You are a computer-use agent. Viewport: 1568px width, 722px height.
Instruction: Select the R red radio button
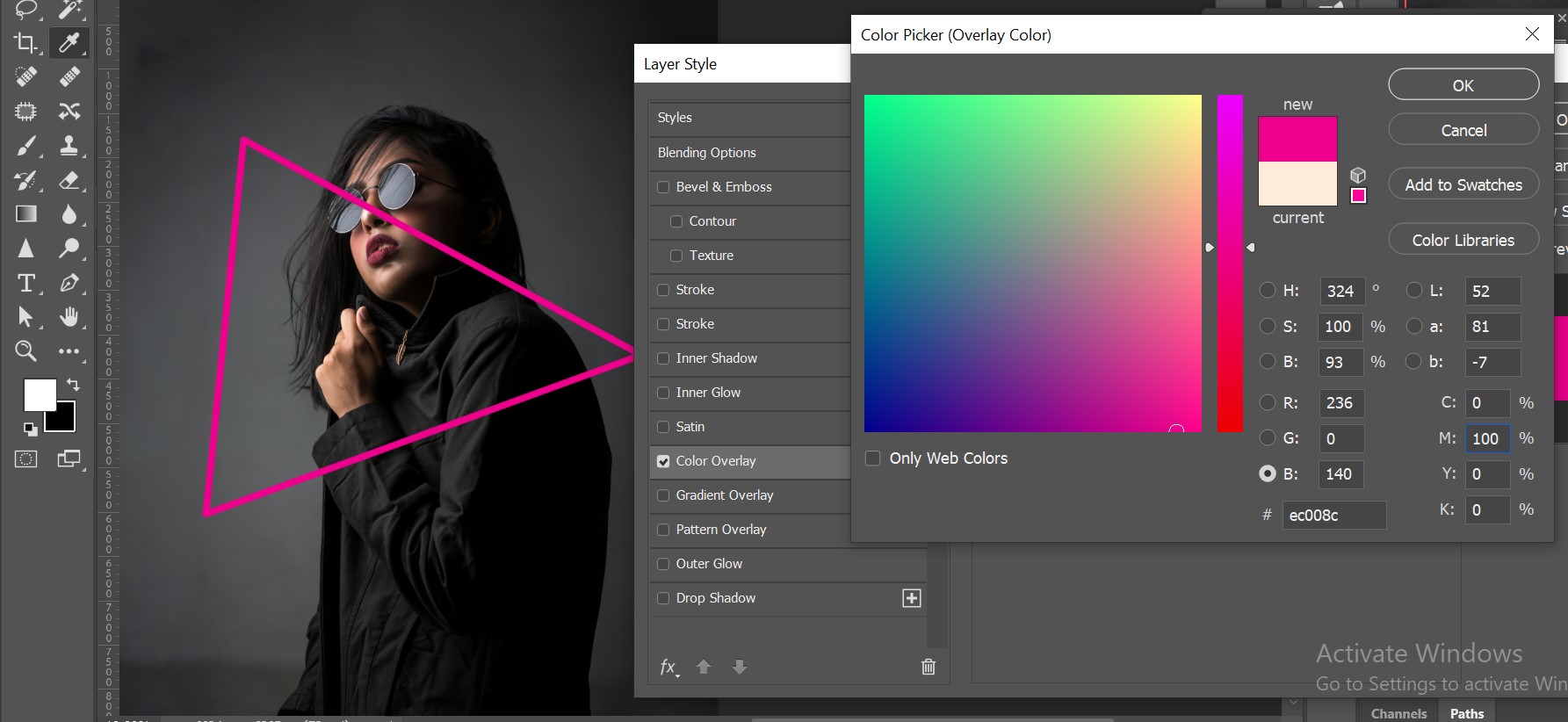click(1268, 402)
